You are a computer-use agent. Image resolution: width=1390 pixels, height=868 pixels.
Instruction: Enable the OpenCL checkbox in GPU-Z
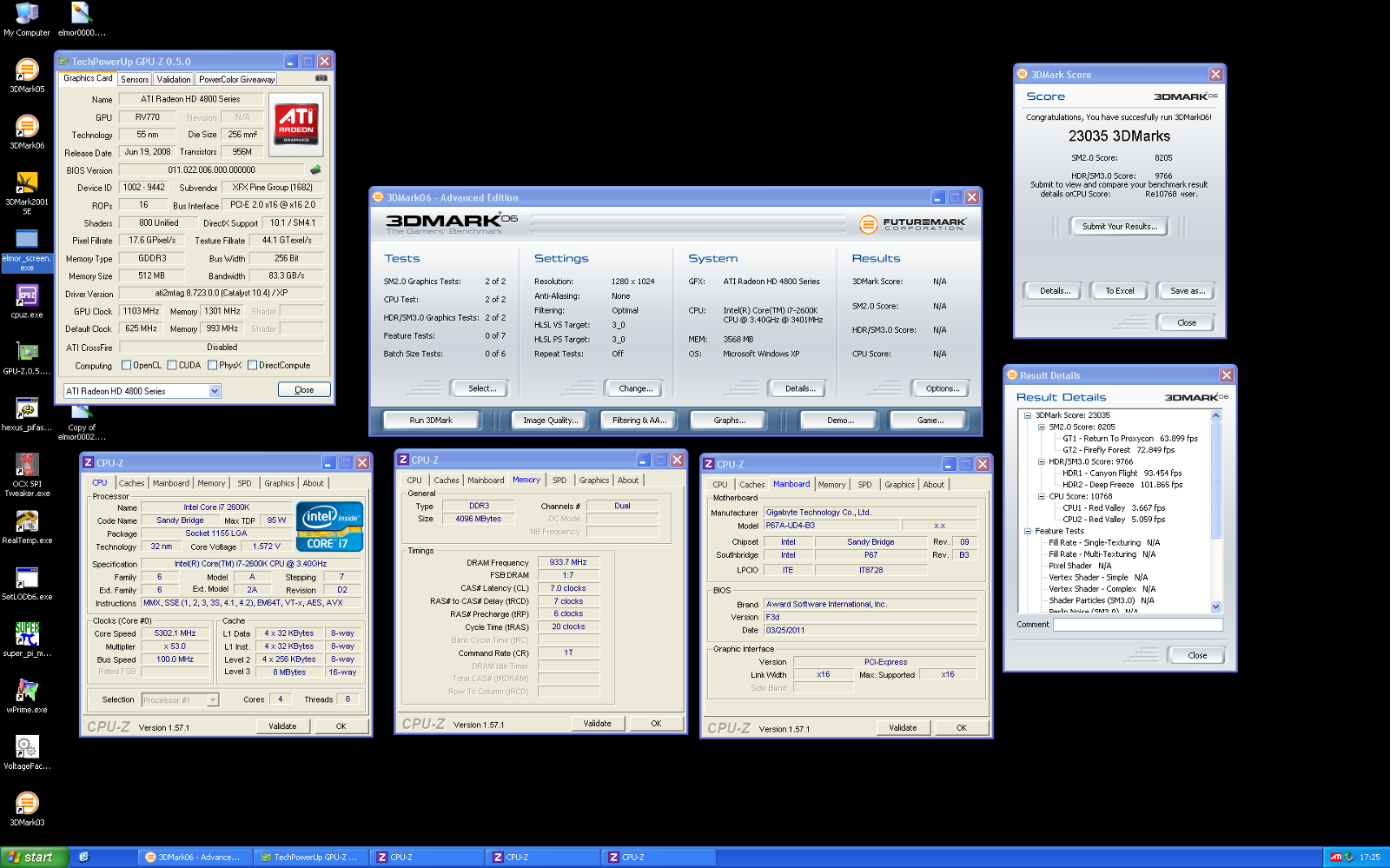(x=127, y=365)
